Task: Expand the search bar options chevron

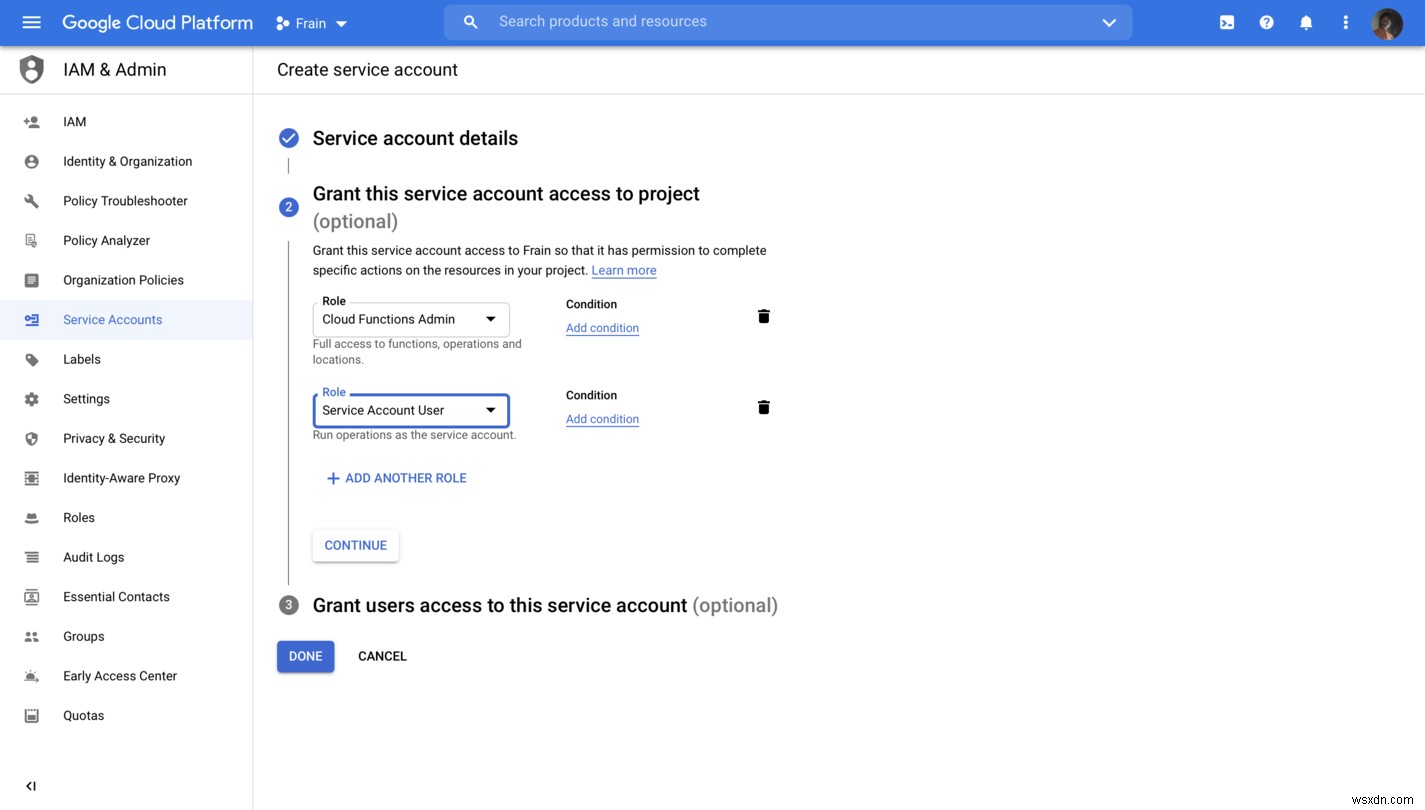Action: (1108, 21)
